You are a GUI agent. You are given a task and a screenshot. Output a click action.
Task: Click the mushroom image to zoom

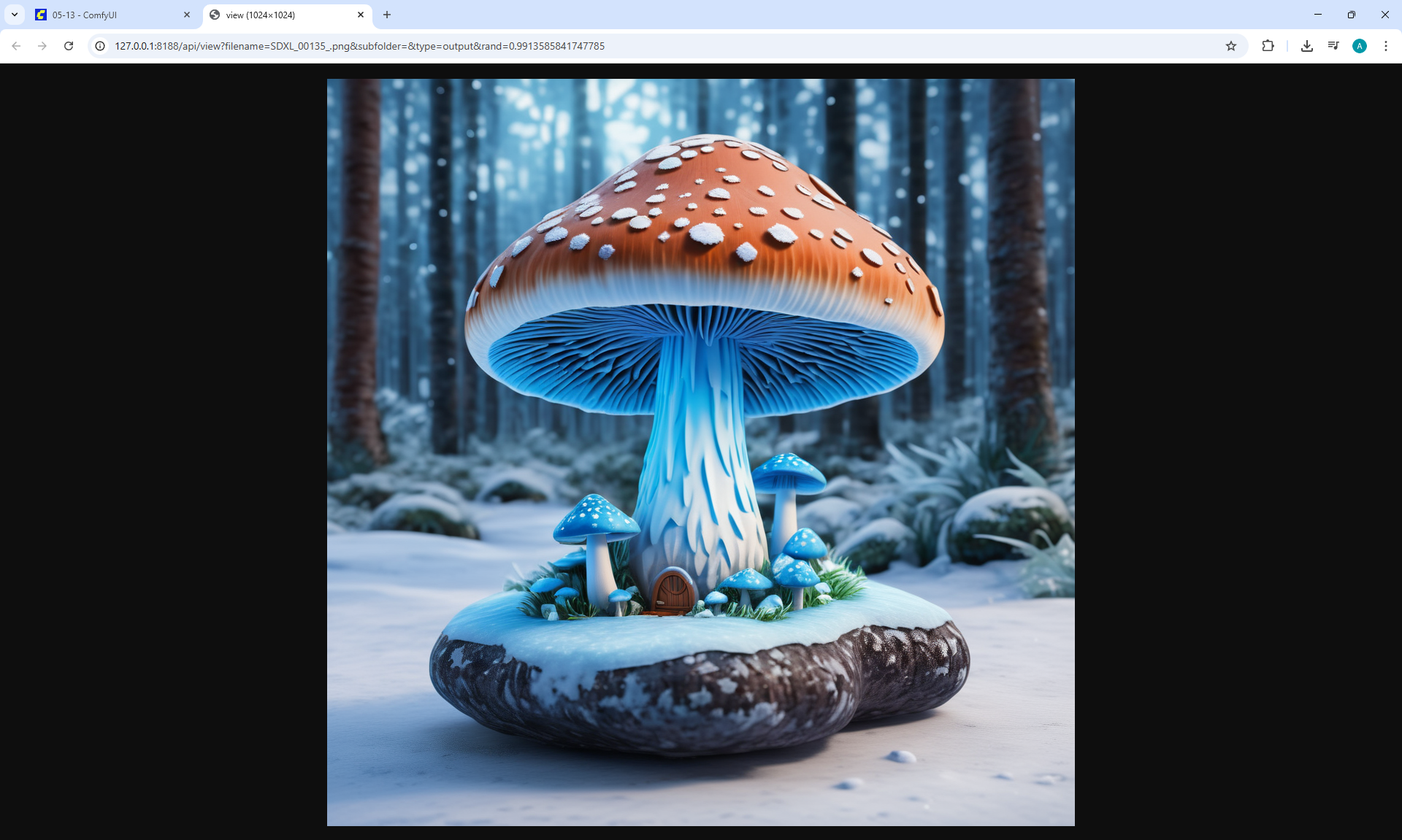(x=701, y=452)
